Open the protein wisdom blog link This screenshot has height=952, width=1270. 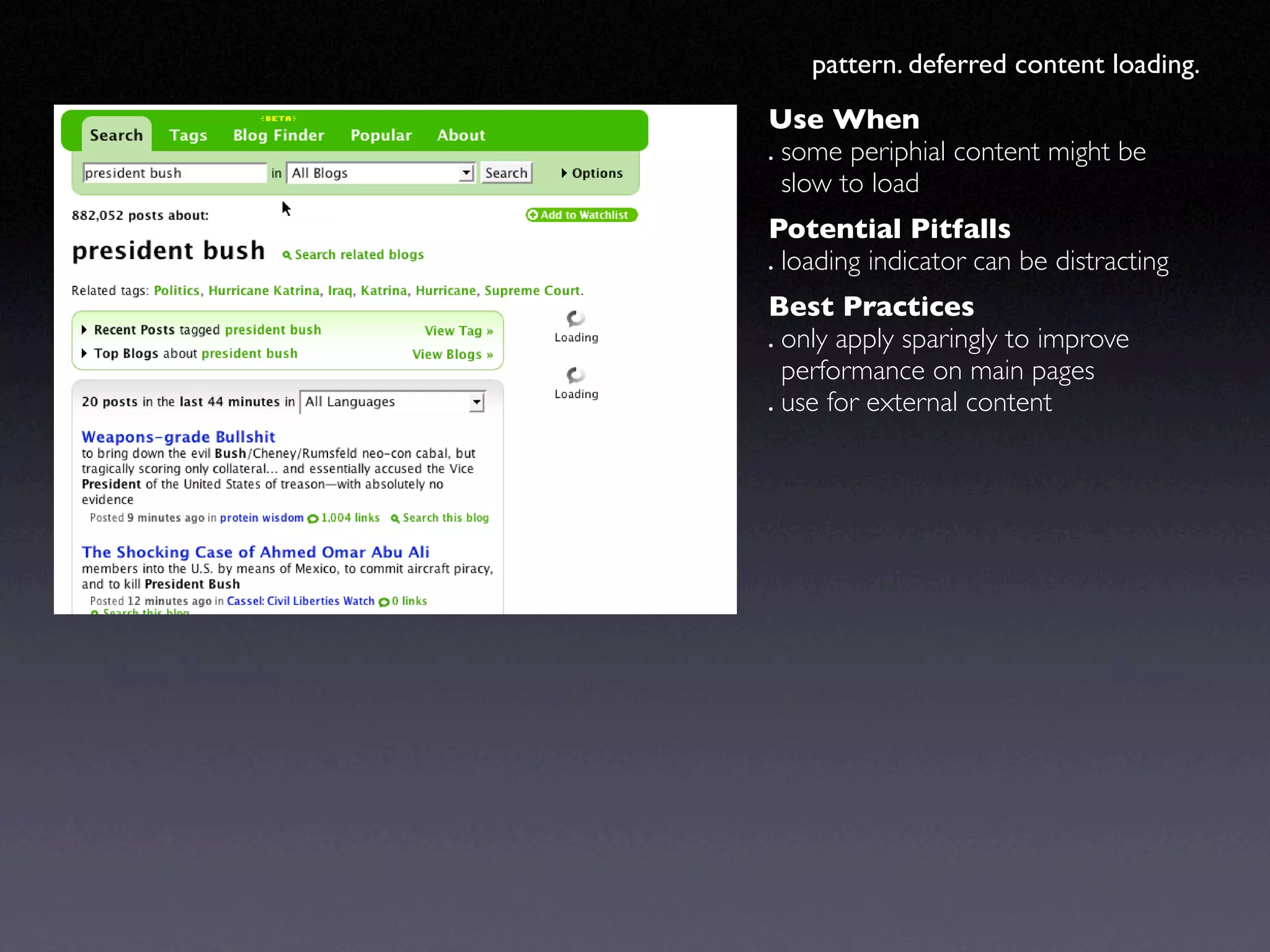262,518
